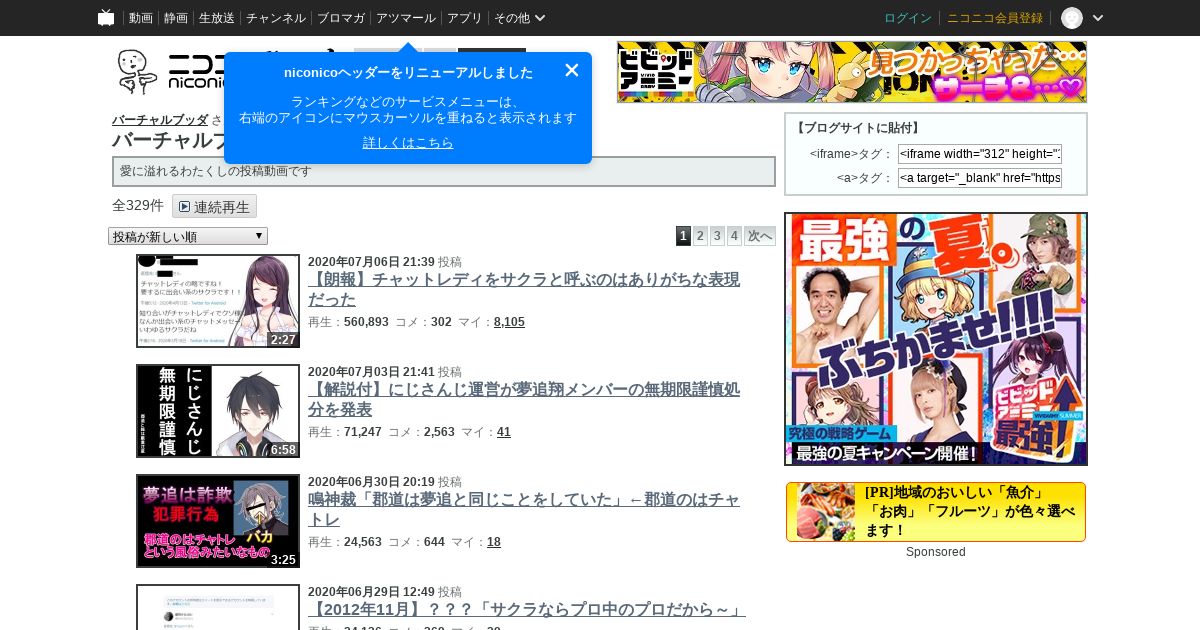This screenshot has width=1200, height=630.
Task: Click the 次へ next page button
Action: pyautogui.click(x=760, y=236)
